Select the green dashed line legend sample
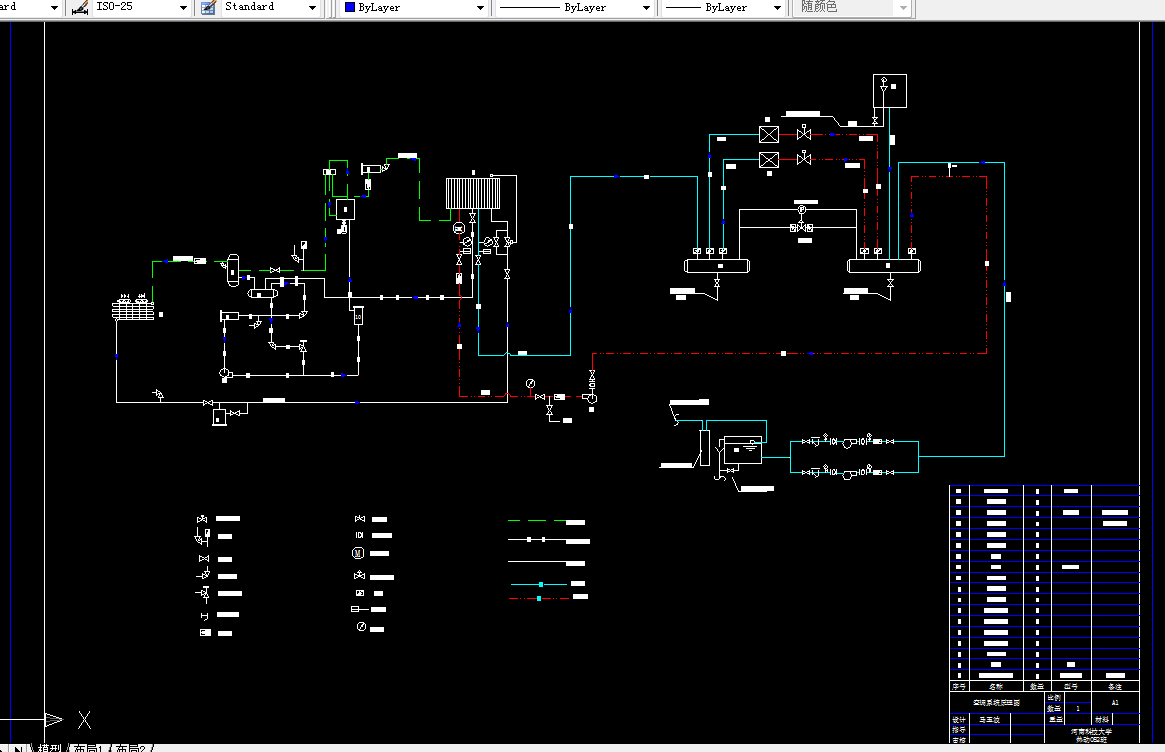Viewport: 1165px width, 752px height. (x=536, y=521)
